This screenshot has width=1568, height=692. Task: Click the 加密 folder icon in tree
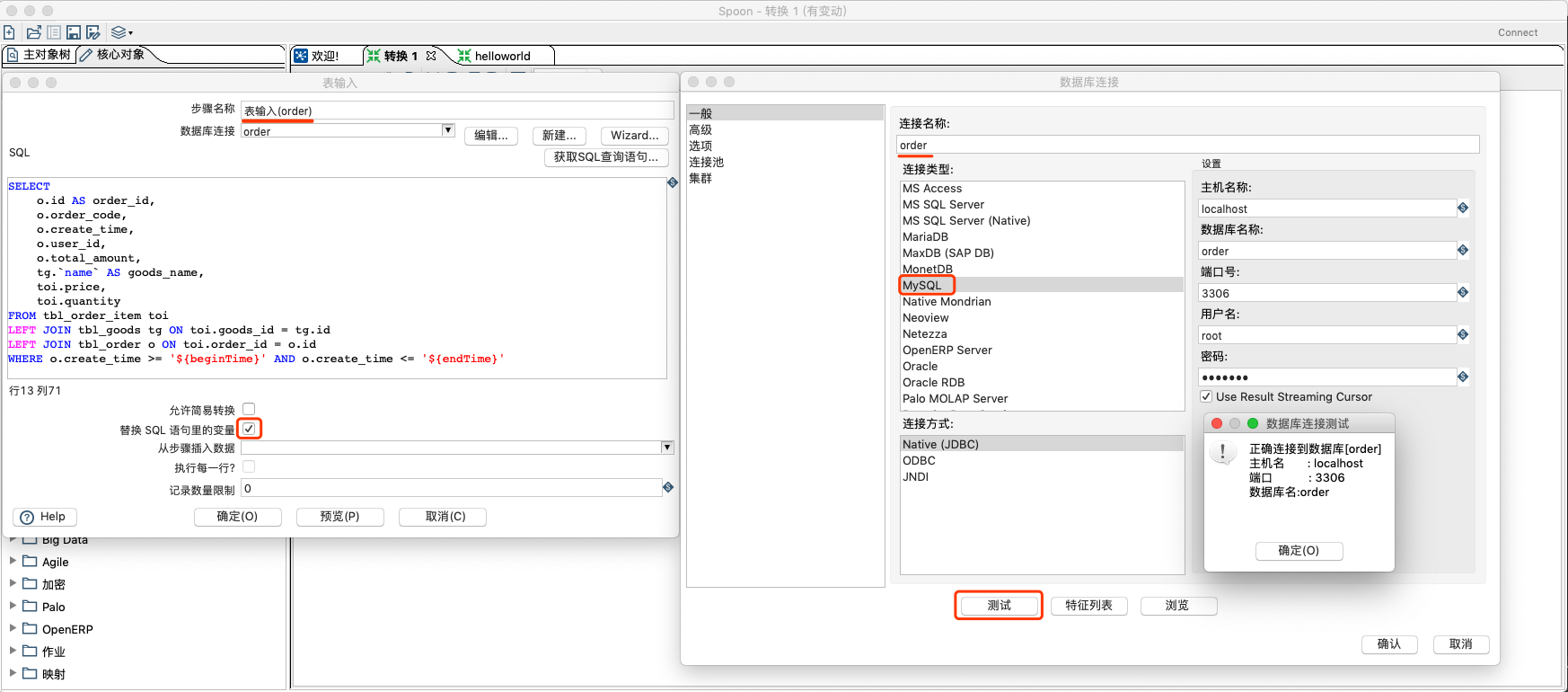[30, 584]
